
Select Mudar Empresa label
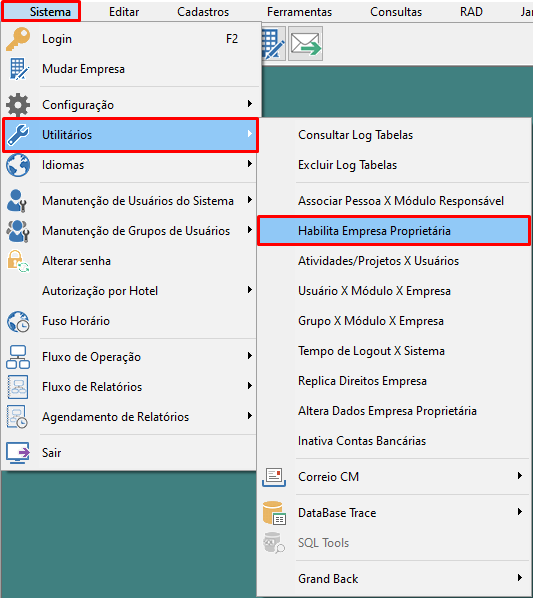(83, 69)
